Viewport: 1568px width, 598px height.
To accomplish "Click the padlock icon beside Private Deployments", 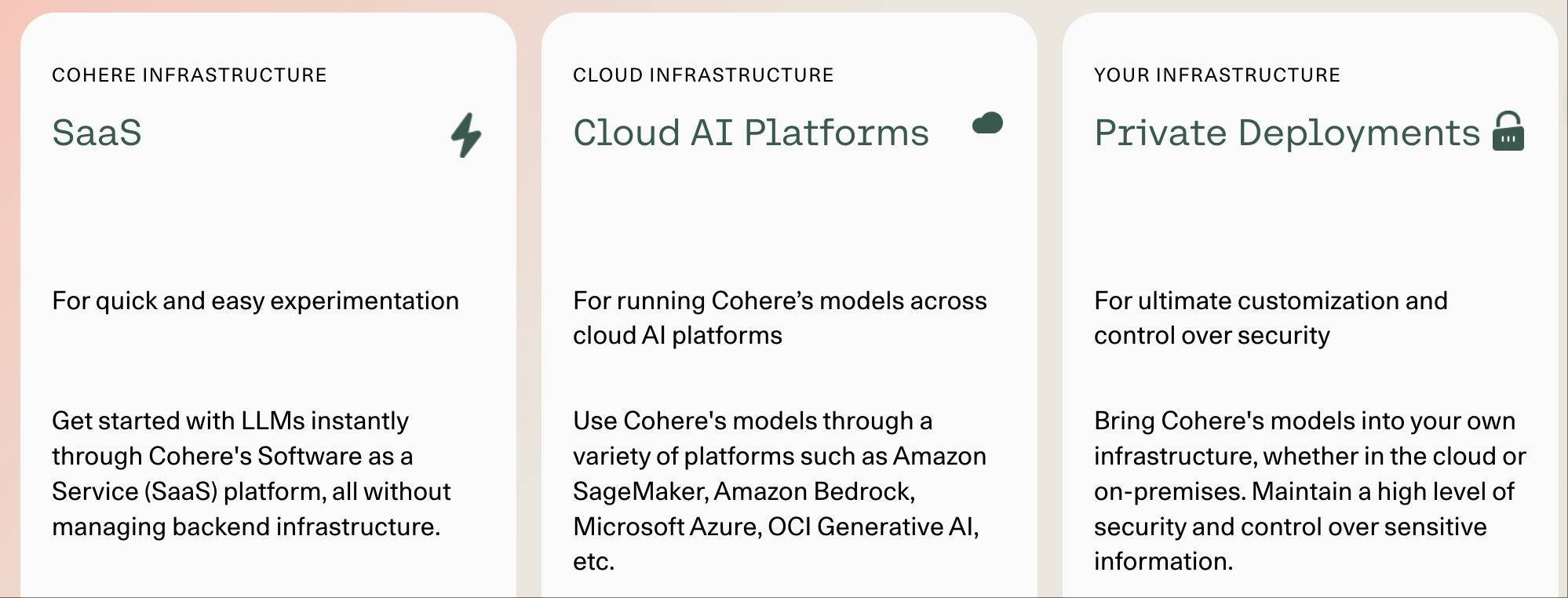I will pos(1508,130).
